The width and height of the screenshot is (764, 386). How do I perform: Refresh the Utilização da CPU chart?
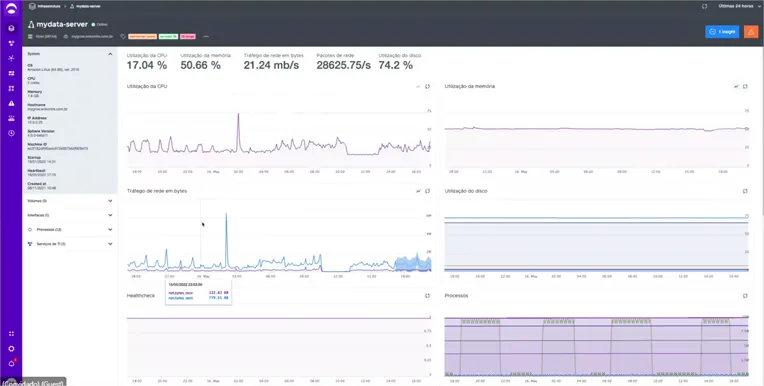coord(428,86)
